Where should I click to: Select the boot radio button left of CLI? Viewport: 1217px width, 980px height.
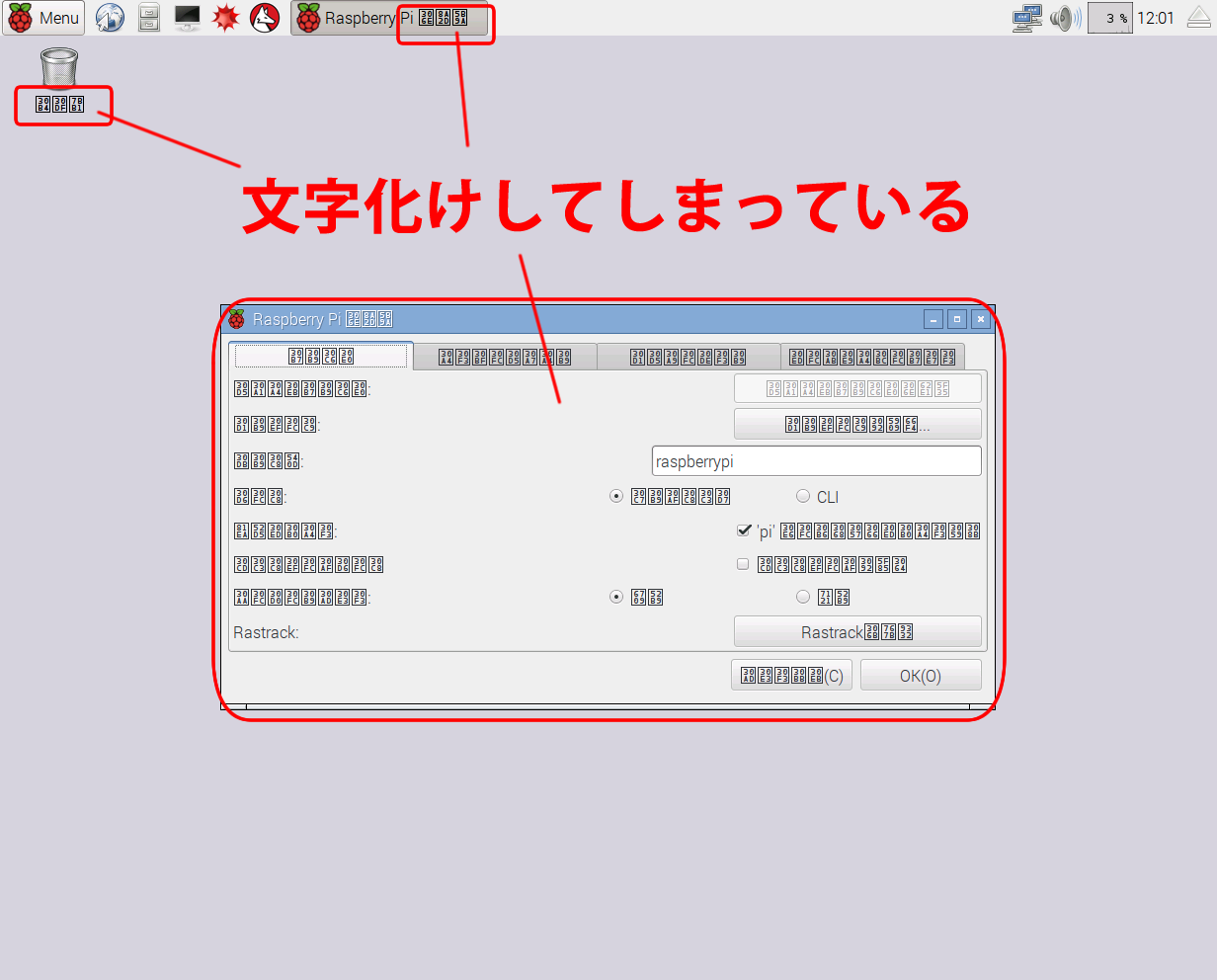click(616, 496)
